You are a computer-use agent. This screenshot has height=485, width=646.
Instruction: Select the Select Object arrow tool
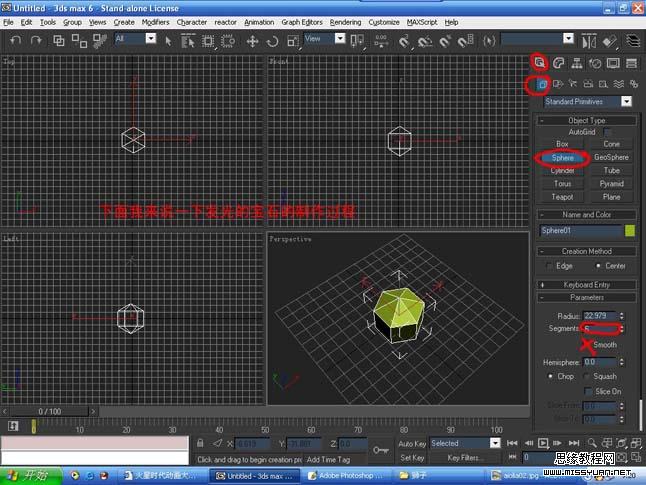coord(168,41)
